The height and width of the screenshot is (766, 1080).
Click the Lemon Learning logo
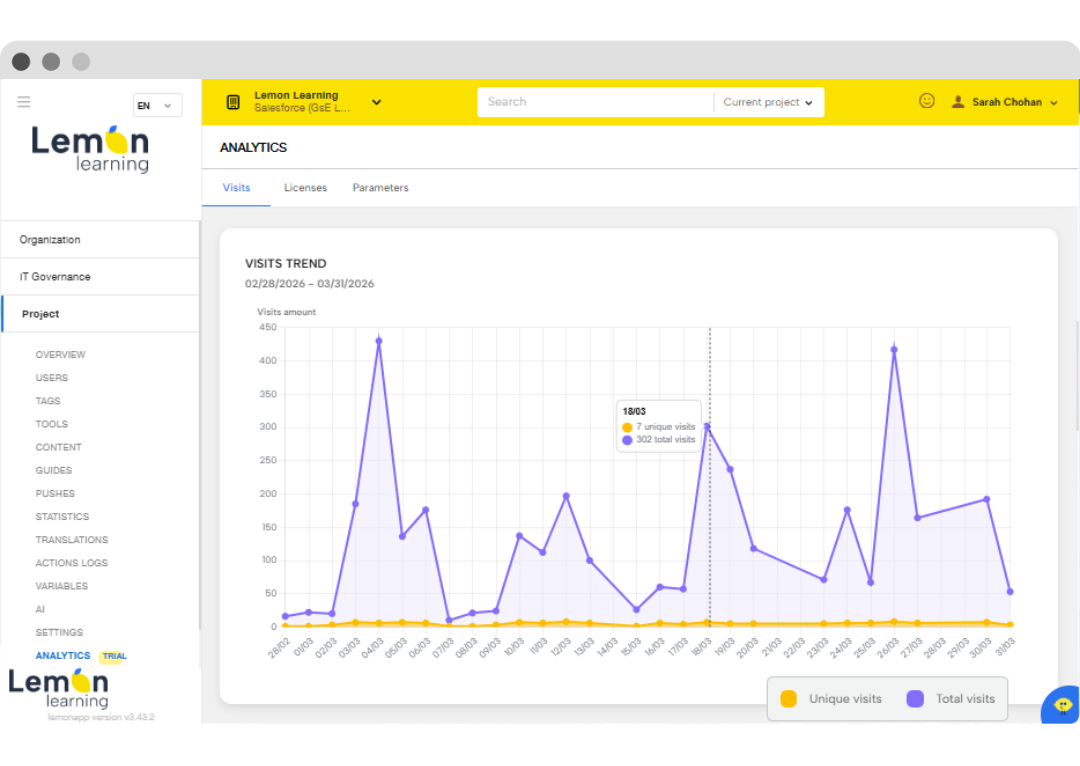(90, 150)
